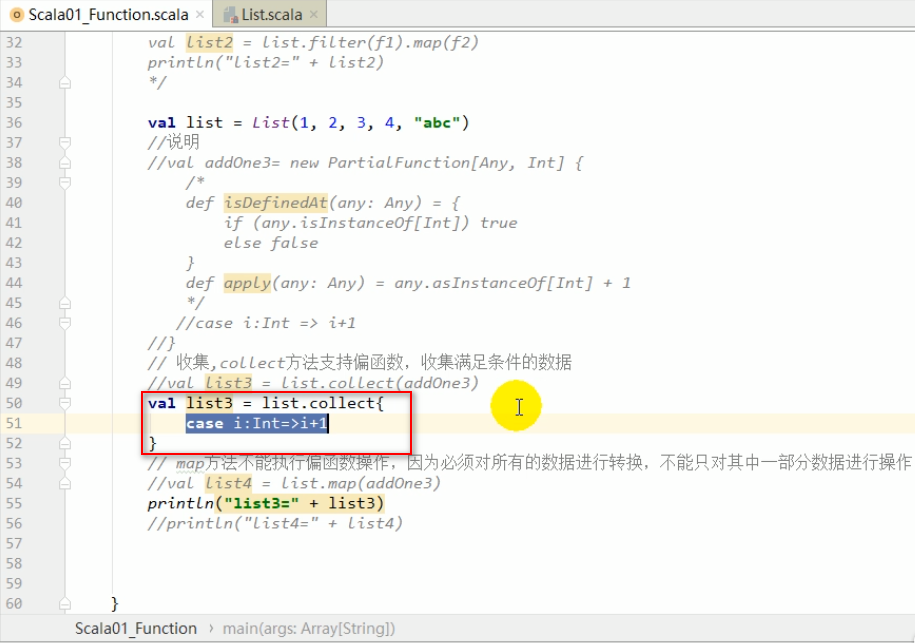Click "list.collect" on line 50
Viewport: 915px width, 643px height.
coord(319,403)
